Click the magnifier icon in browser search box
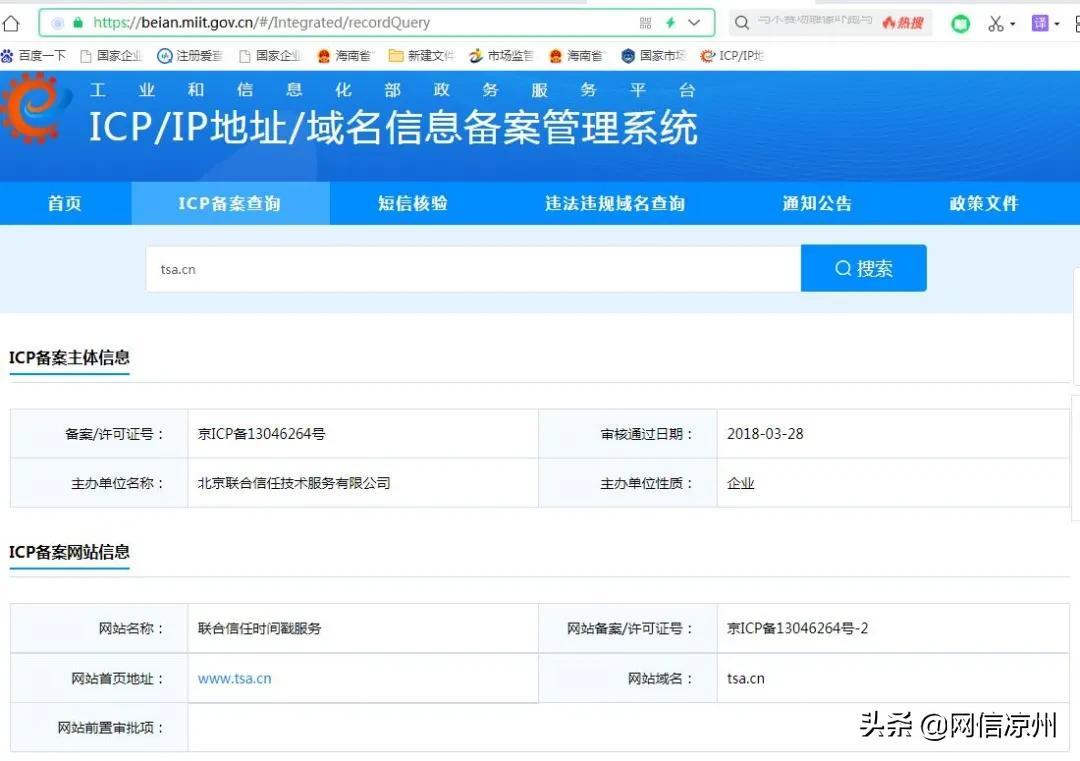The height and width of the screenshot is (761, 1080). [742, 23]
